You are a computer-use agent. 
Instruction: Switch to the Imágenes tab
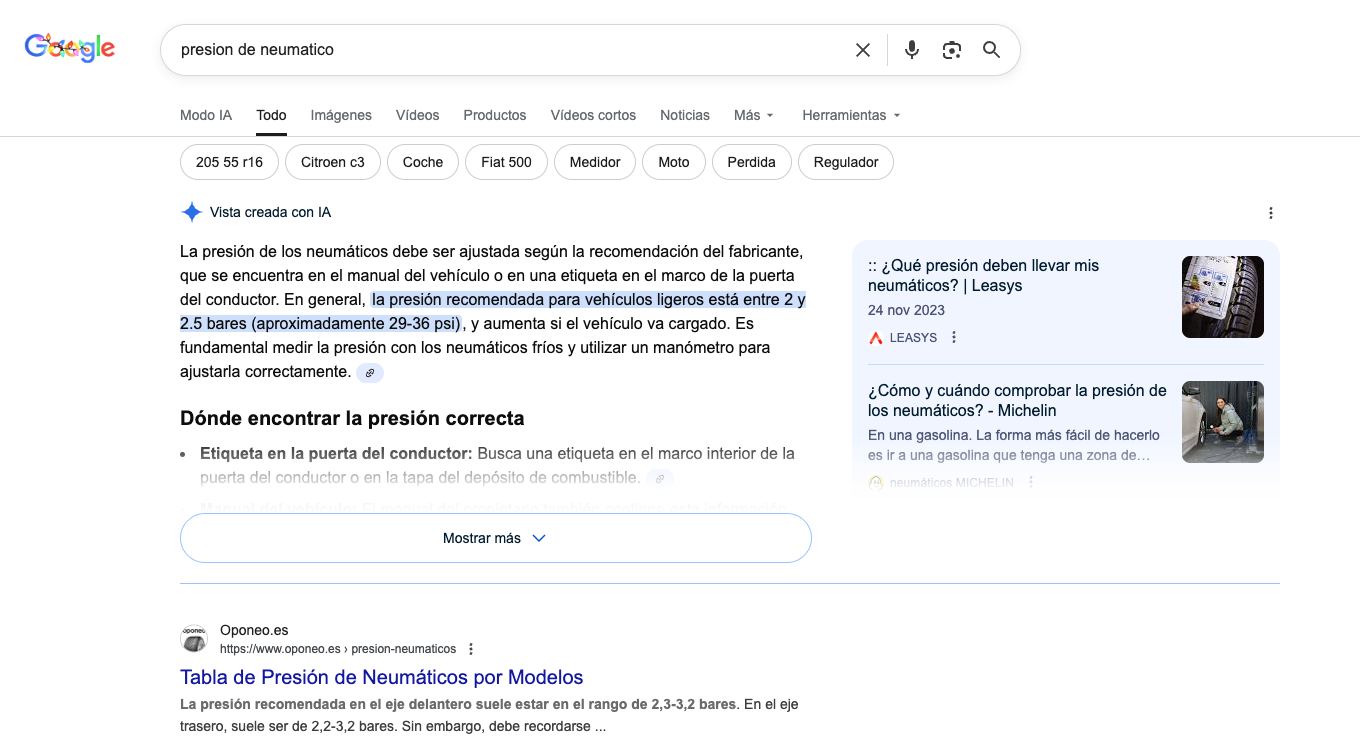tap(341, 115)
